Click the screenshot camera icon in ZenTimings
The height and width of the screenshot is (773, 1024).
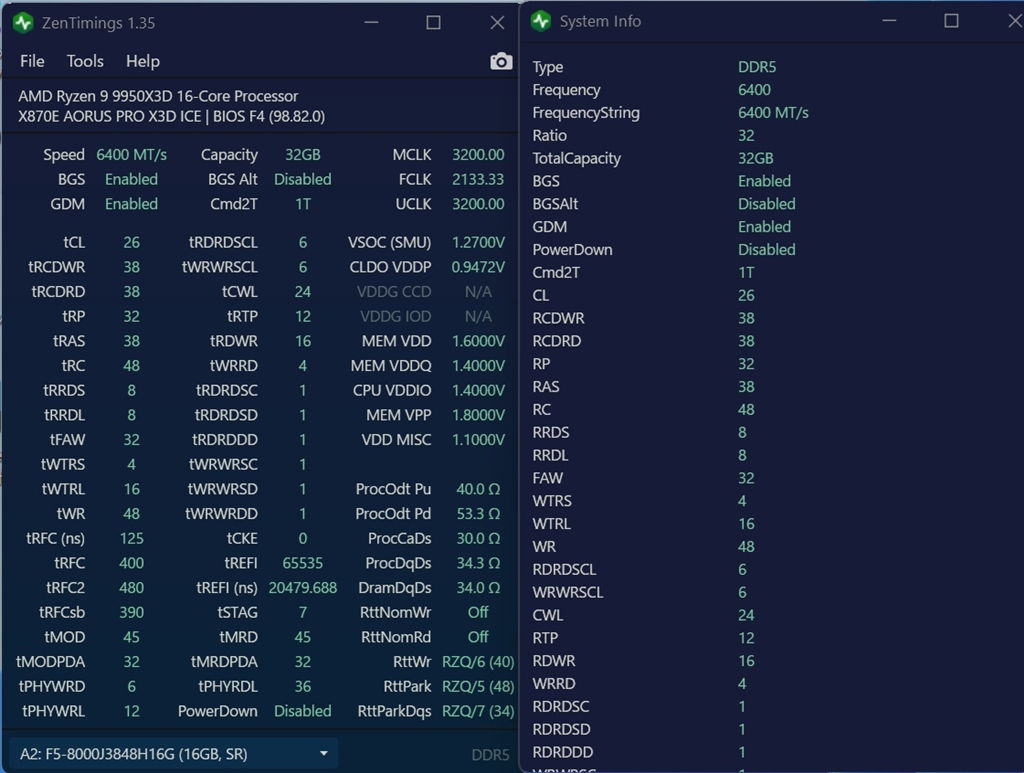501,61
